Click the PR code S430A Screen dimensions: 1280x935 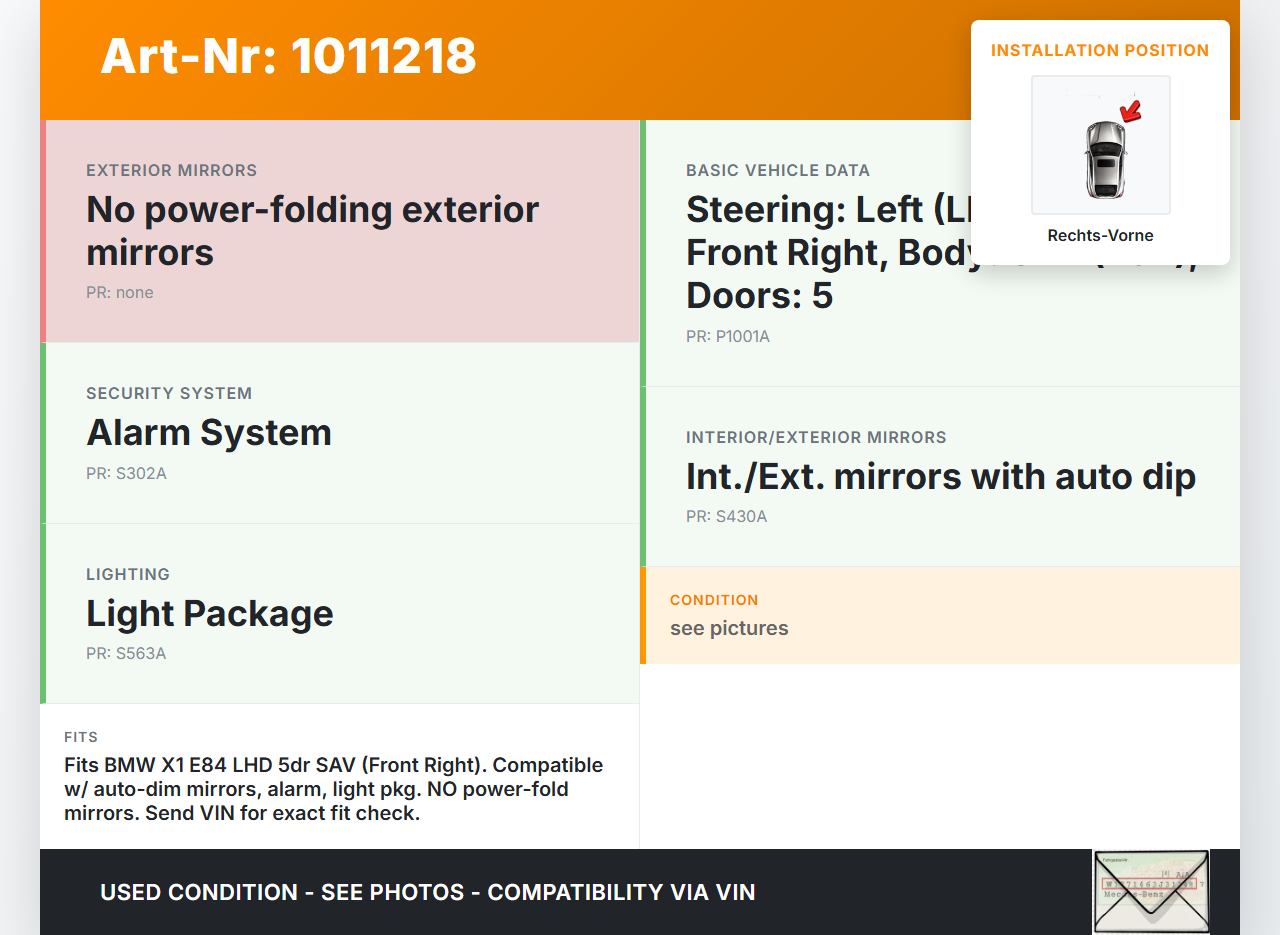coord(726,517)
